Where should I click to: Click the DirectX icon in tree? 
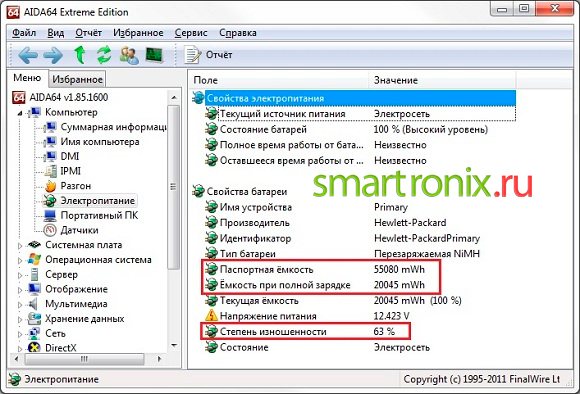[34, 348]
